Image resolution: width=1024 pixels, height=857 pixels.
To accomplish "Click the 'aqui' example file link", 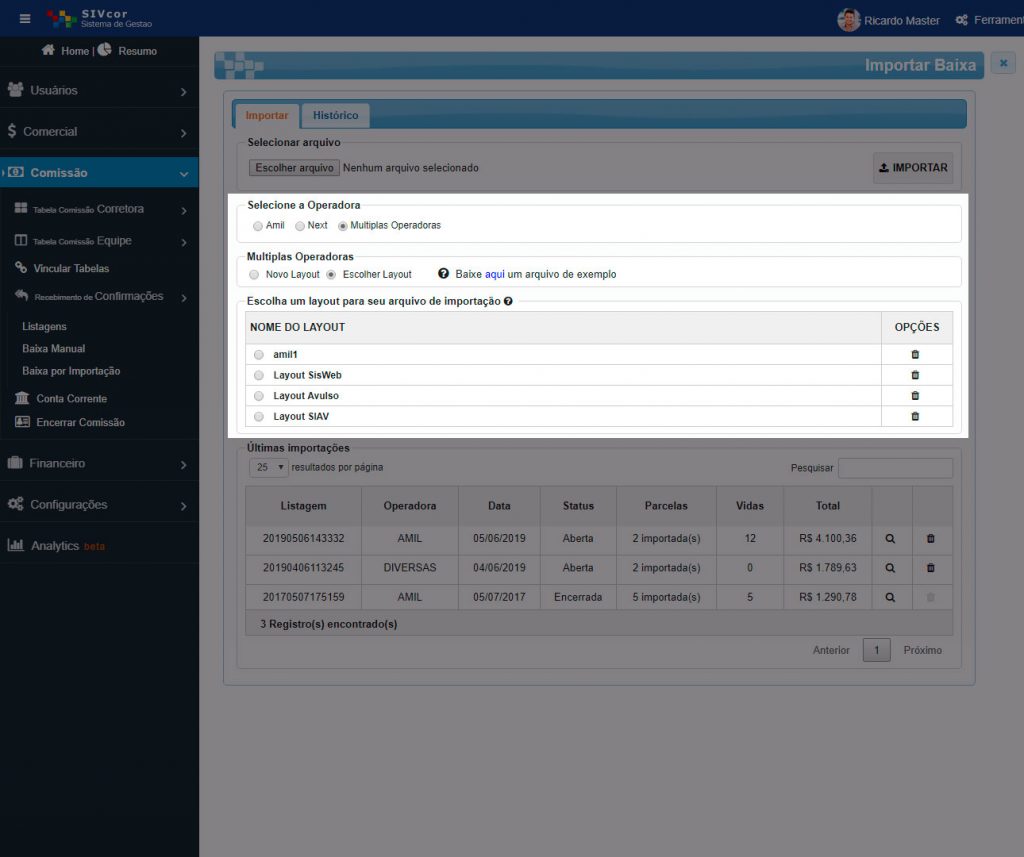I will click(x=494, y=274).
